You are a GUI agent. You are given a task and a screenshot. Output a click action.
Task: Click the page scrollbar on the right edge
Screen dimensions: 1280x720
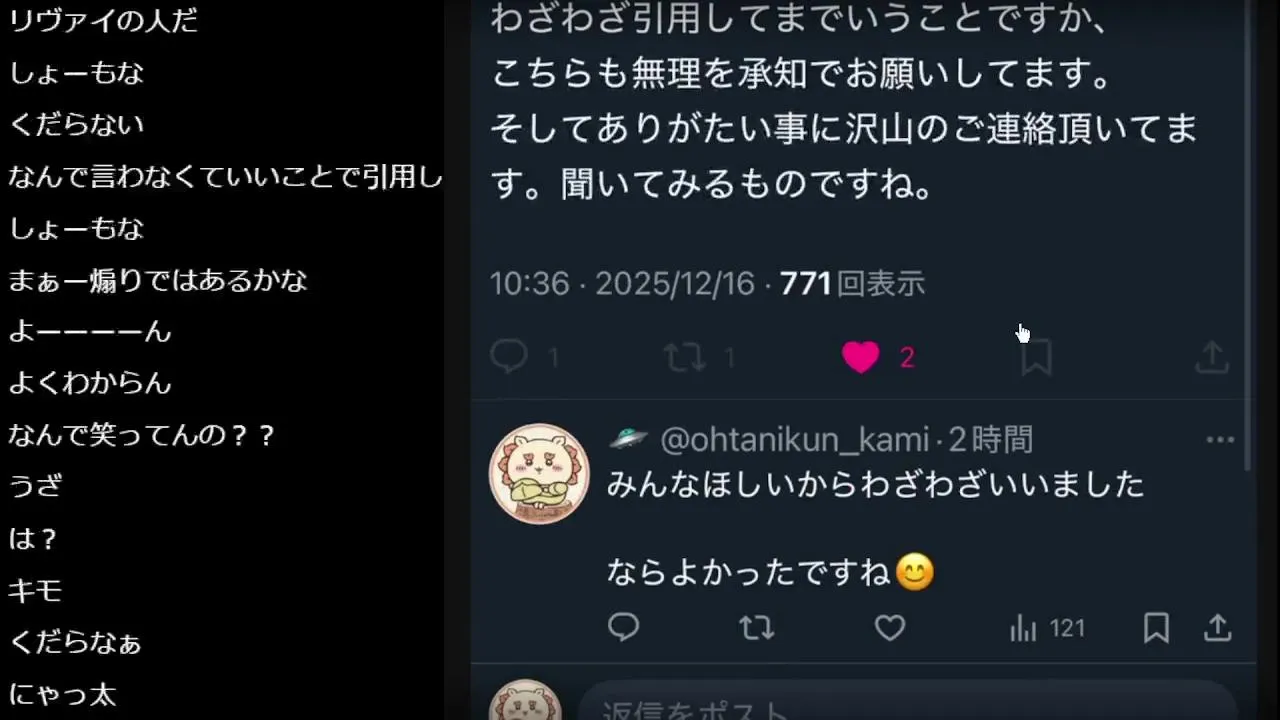[1250, 235]
